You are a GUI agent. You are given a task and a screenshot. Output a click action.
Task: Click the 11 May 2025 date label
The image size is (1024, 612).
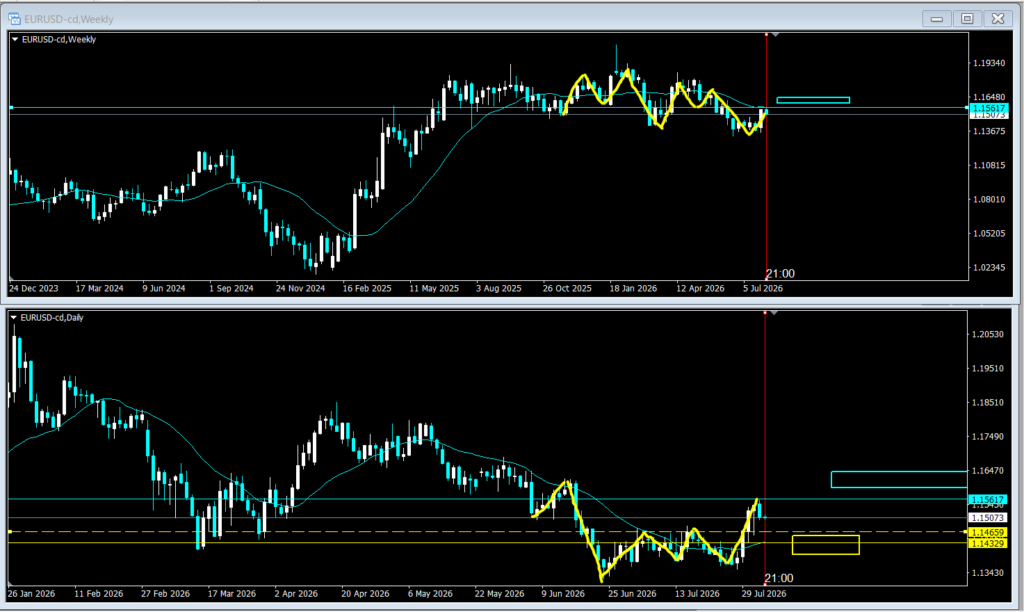pos(434,288)
